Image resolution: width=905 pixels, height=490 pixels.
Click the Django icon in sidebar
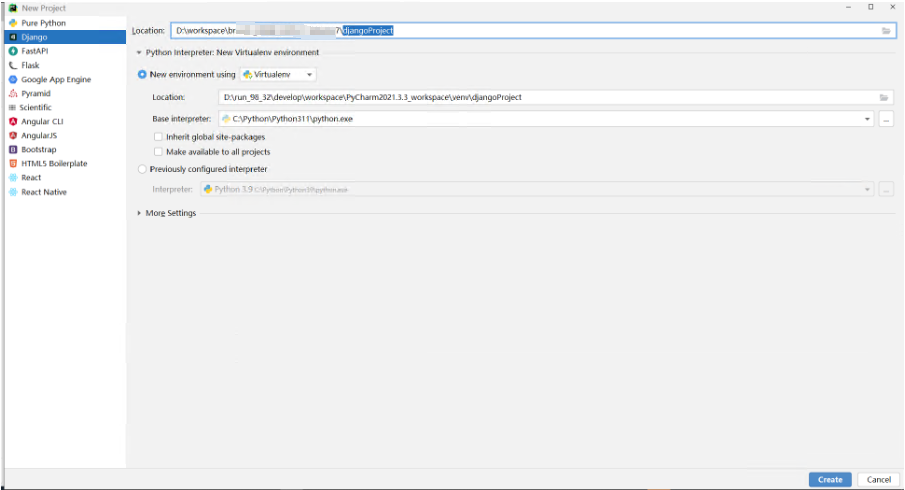click(13, 37)
